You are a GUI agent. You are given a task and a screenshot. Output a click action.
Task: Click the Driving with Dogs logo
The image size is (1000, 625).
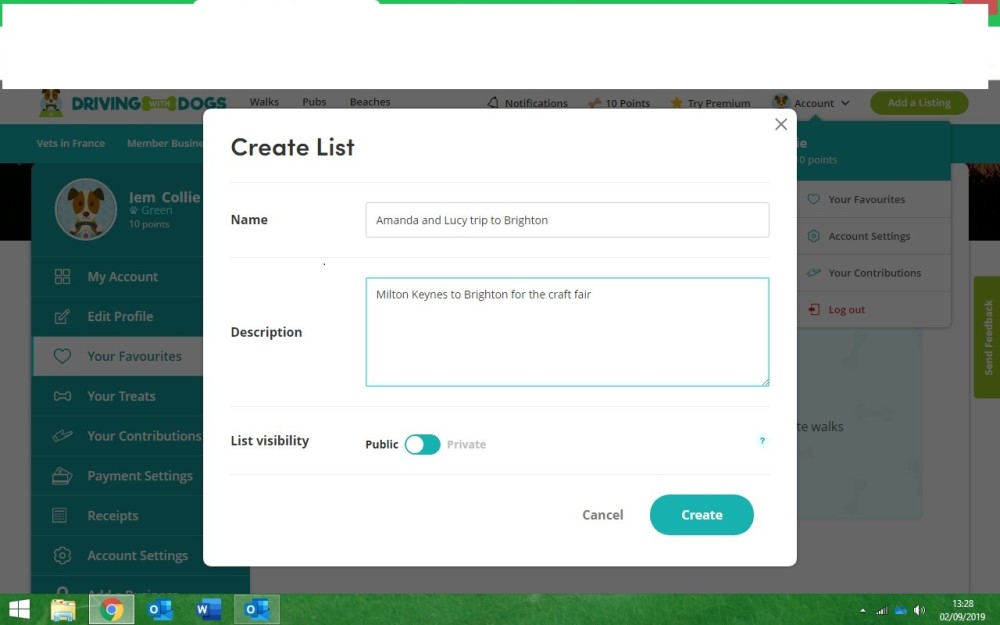pyautogui.click(x=133, y=103)
